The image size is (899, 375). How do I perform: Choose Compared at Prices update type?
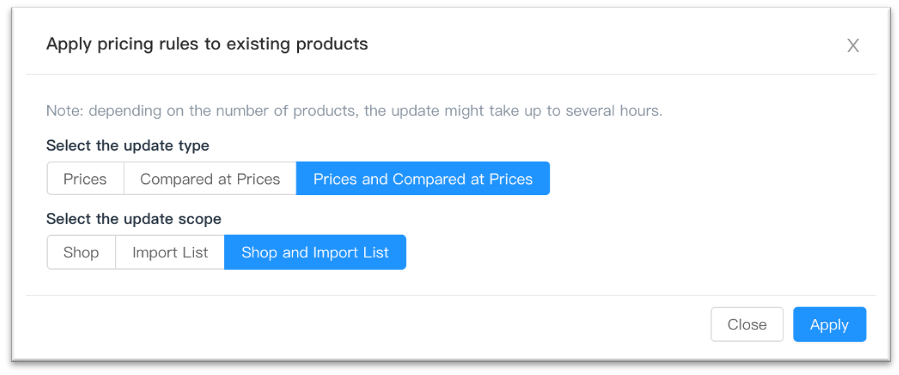(210, 179)
